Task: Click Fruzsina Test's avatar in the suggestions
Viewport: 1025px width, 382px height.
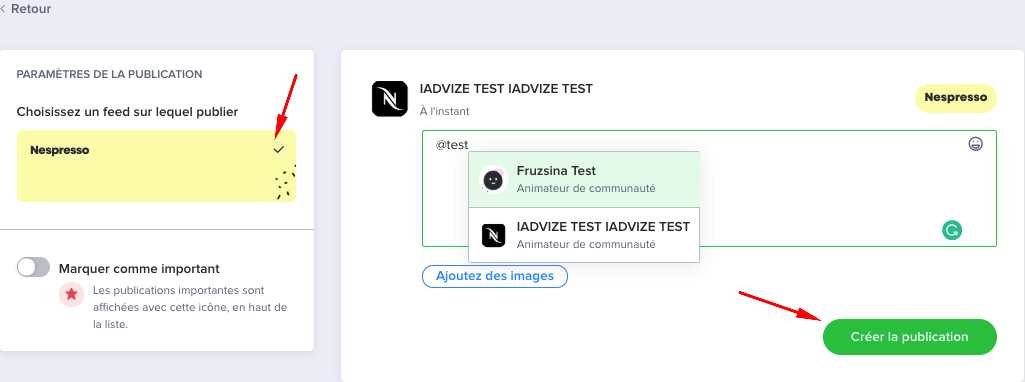Action: 494,179
